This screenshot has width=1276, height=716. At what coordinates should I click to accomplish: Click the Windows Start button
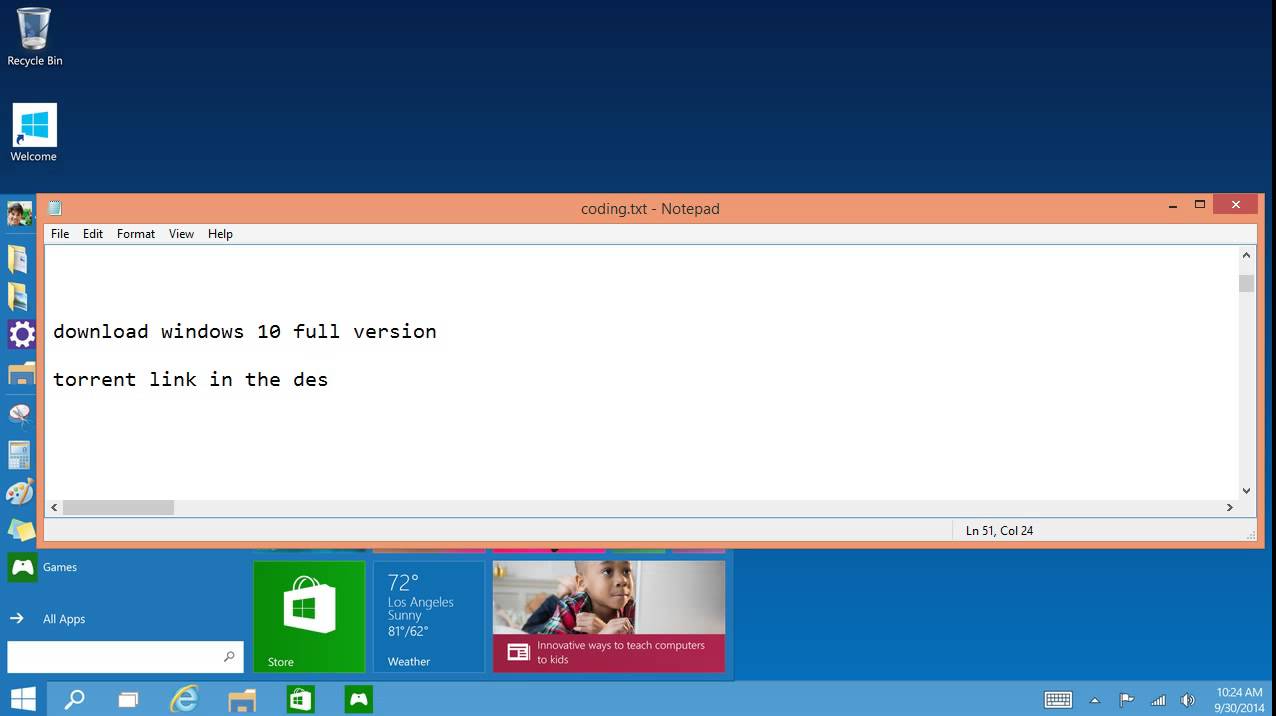pyautogui.click(x=22, y=698)
